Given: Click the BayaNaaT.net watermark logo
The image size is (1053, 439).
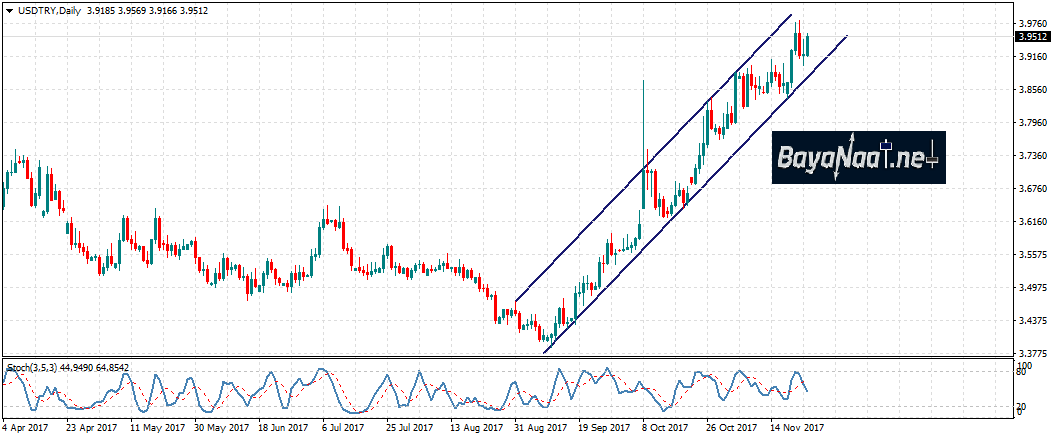Looking at the screenshot, I should tap(858, 158).
